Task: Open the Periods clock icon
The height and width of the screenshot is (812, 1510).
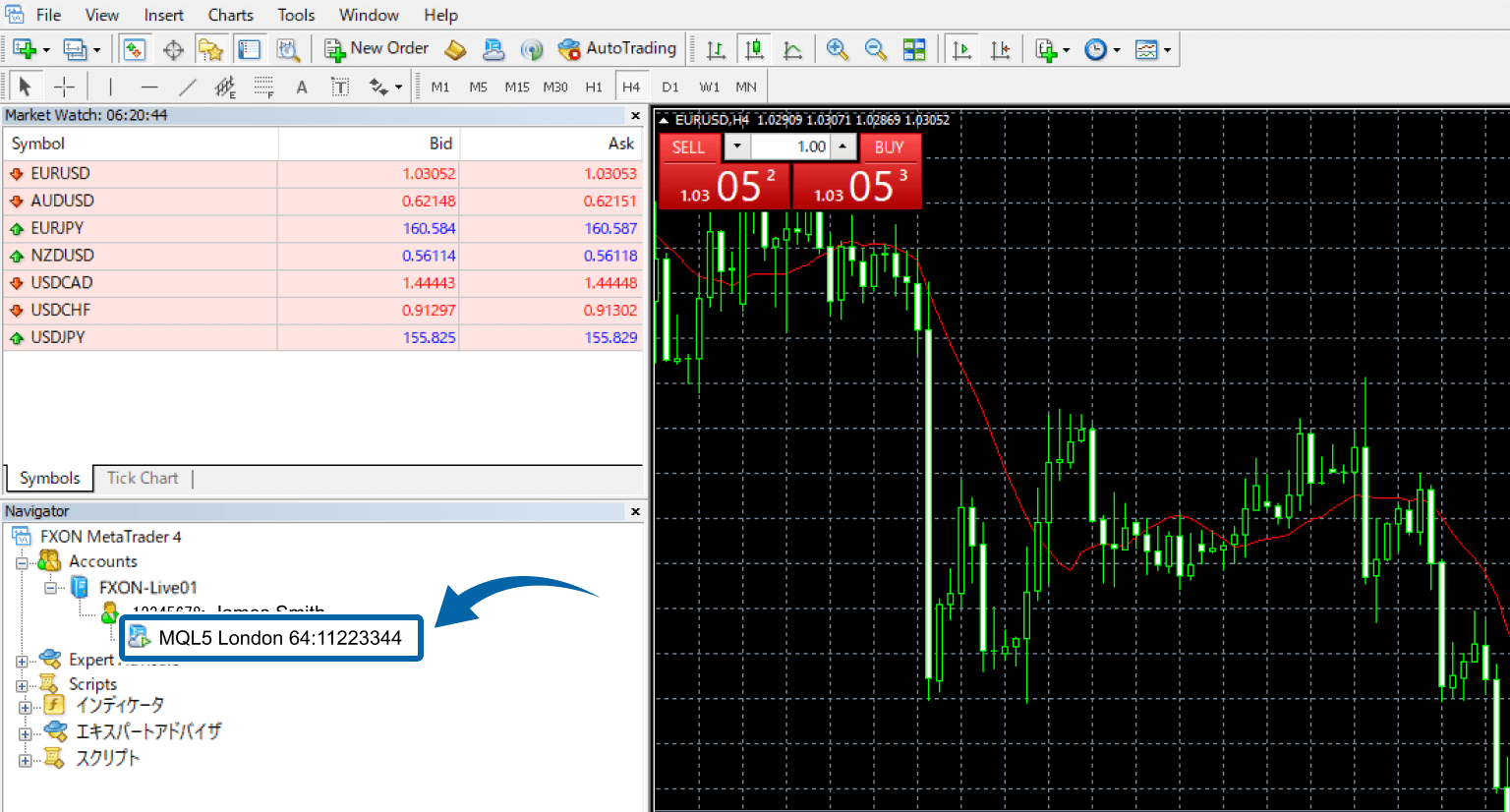Action: pos(1095,49)
